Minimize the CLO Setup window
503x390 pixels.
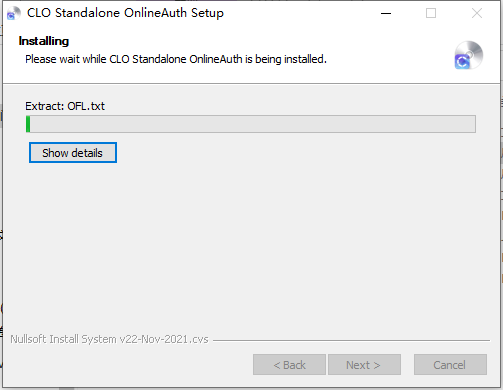coord(386,13)
